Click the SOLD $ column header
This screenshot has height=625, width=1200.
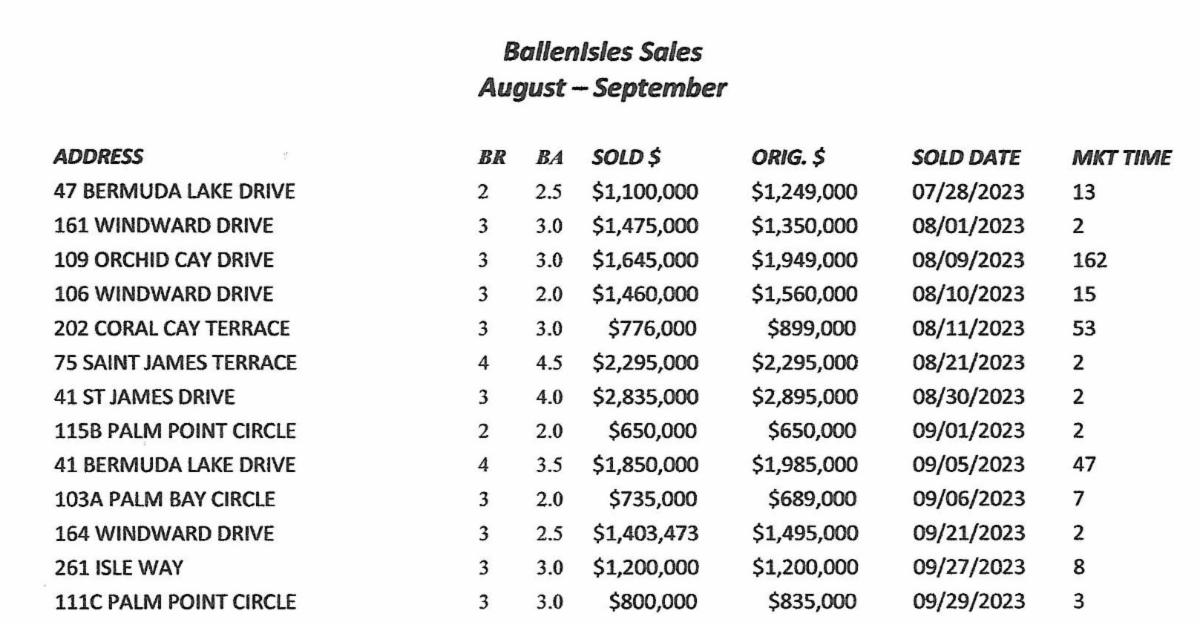point(626,157)
